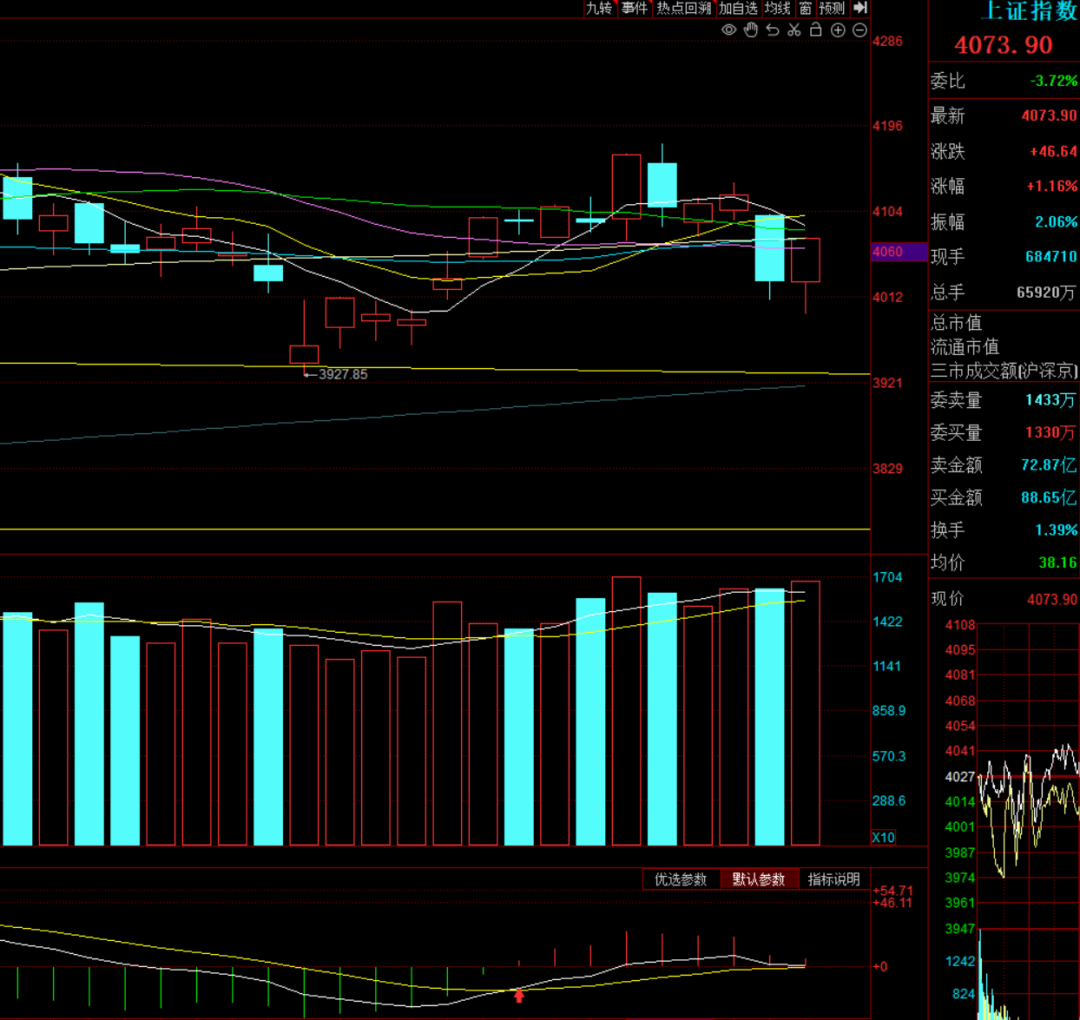Click the 预测 forecast button
The width and height of the screenshot is (1080, 1020).
coord(832,8)
